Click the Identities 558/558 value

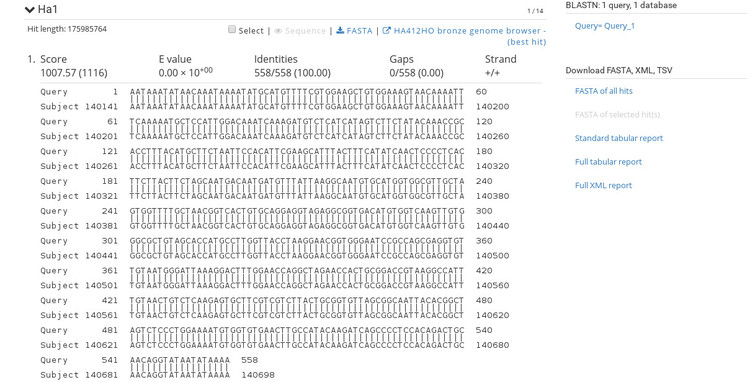[292, 73]
